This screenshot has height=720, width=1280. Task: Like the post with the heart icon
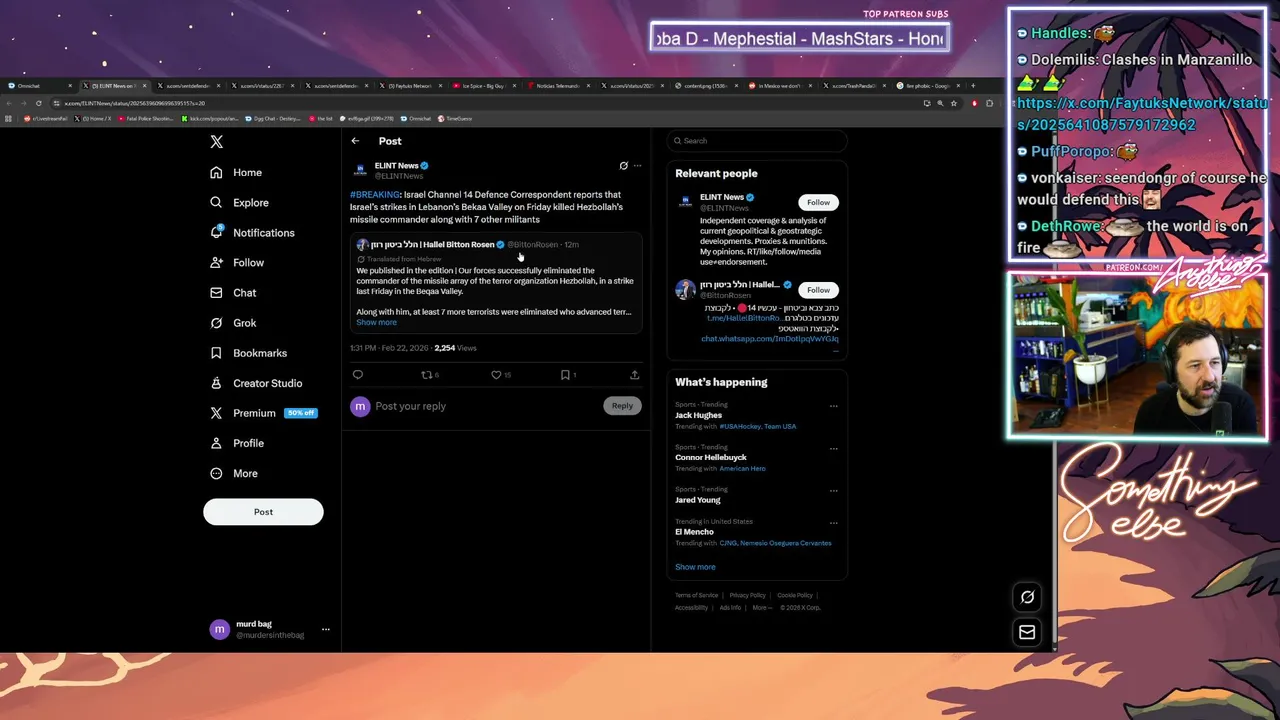pos(496,375)
